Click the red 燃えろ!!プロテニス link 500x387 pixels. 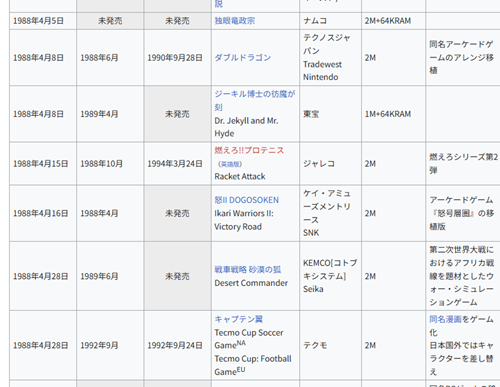[x=249, y=150]
